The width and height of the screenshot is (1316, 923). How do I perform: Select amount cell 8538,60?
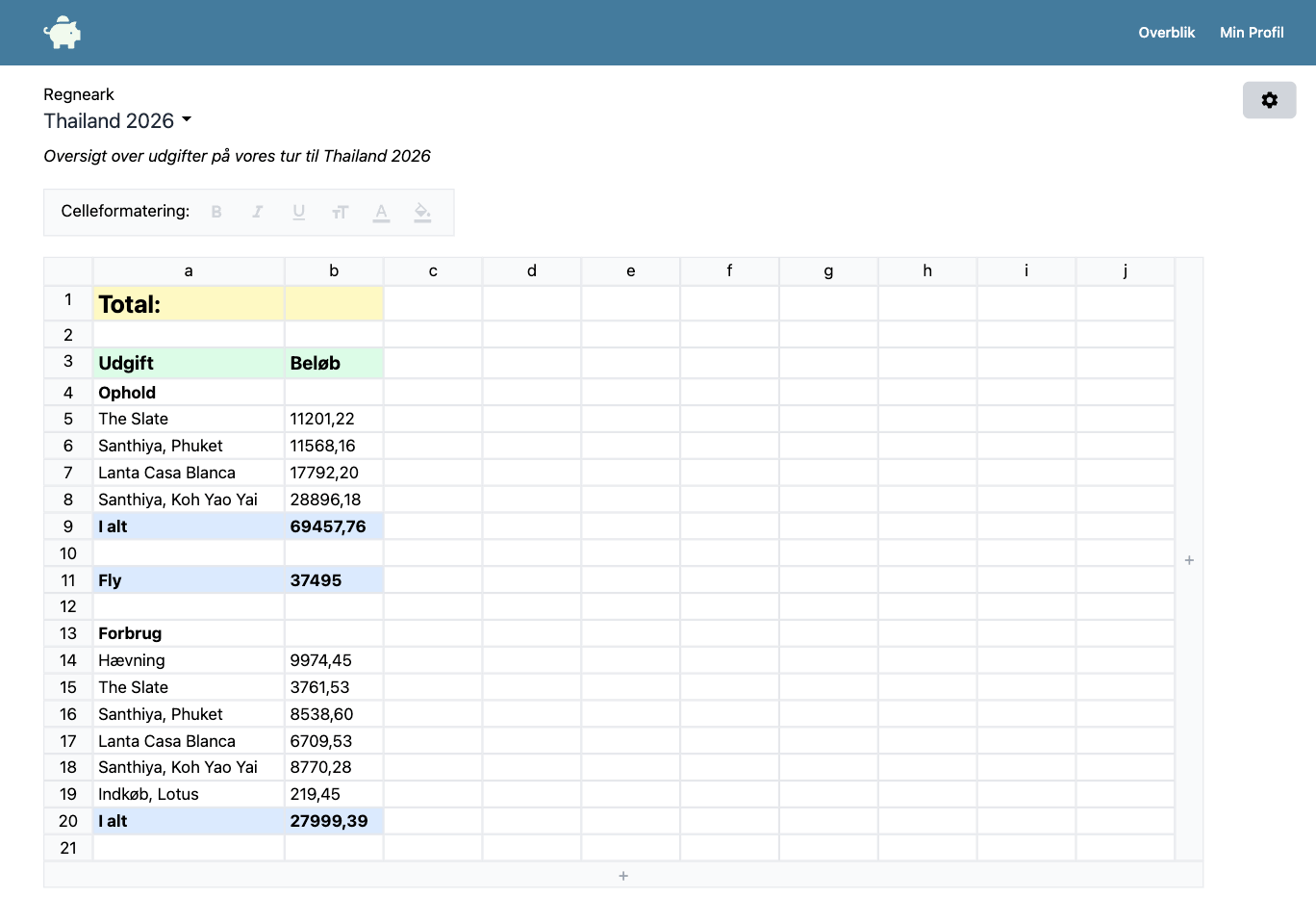click(334, 714)
